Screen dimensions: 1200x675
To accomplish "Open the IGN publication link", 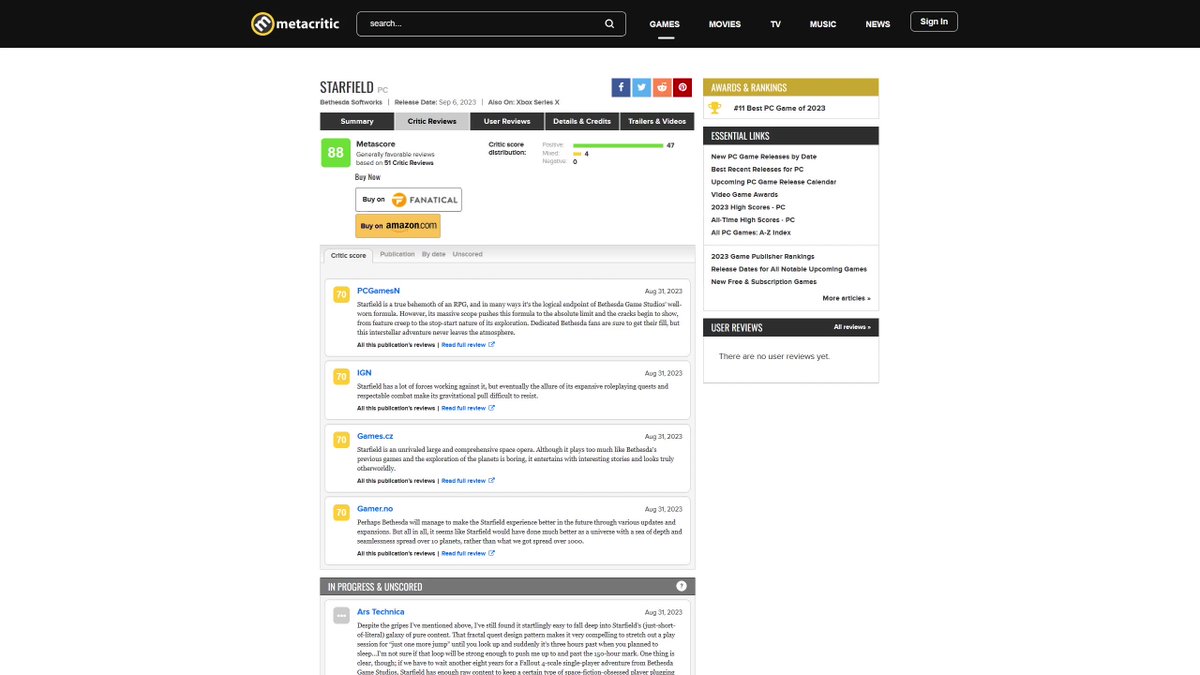I will (364, 372).
